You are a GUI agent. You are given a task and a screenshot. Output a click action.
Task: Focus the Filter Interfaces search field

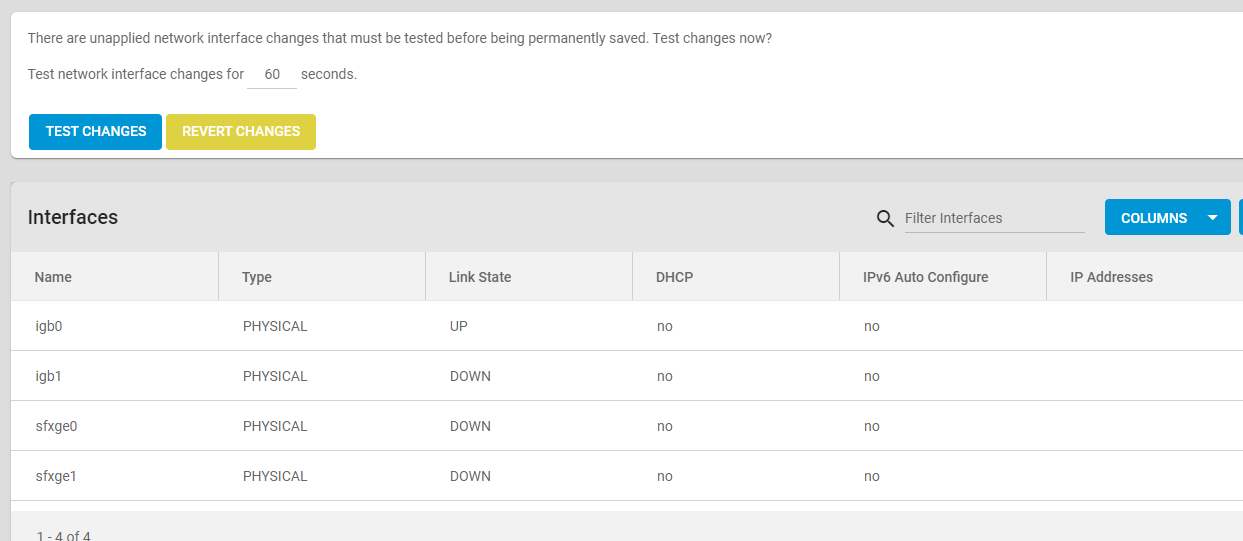click(x=994, y=218)
